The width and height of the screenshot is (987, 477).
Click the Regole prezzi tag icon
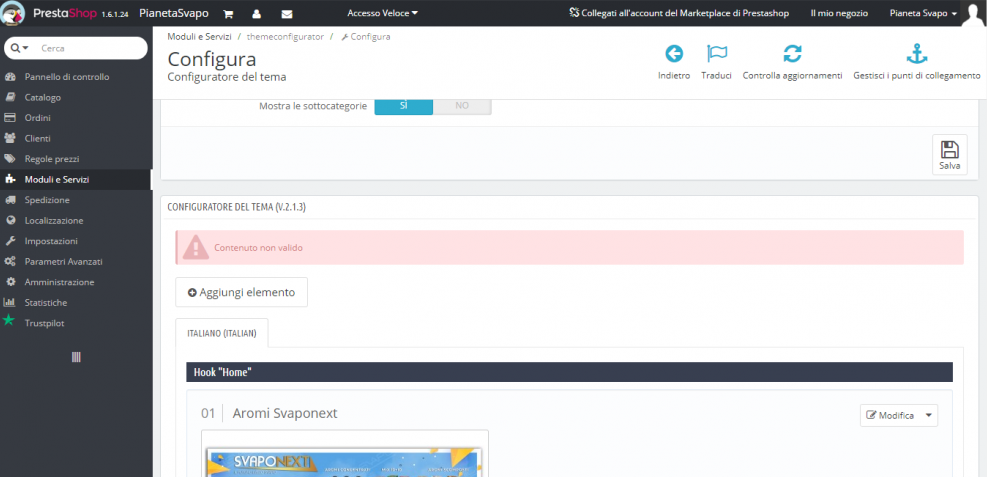click(x=9, y=159)
